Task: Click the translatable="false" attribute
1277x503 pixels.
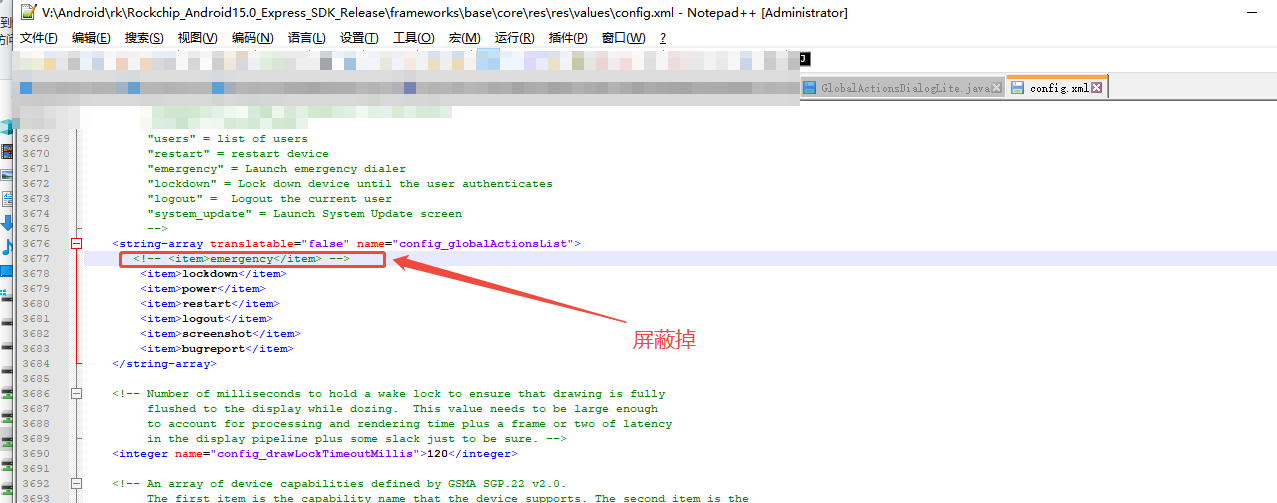Action: point(280,244)
